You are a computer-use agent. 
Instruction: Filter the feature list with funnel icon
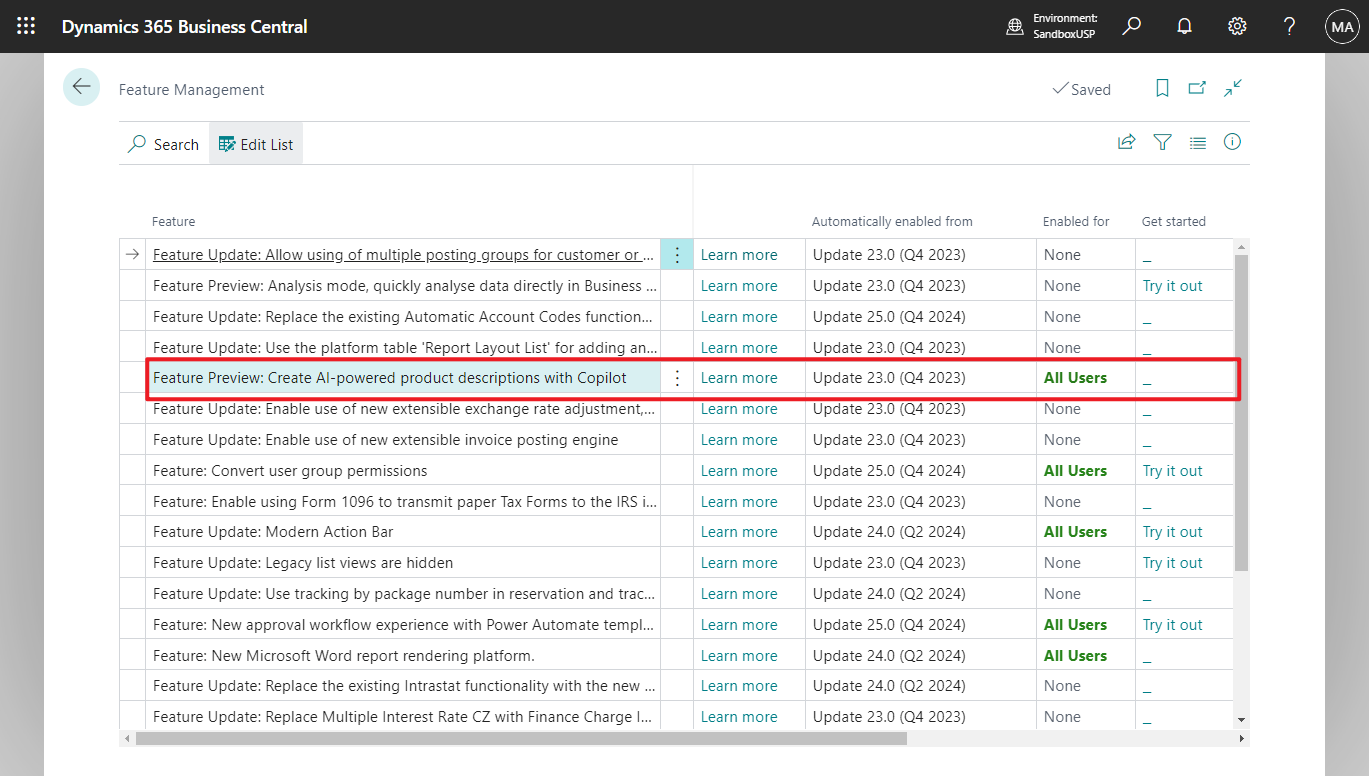coord(1162,142)
